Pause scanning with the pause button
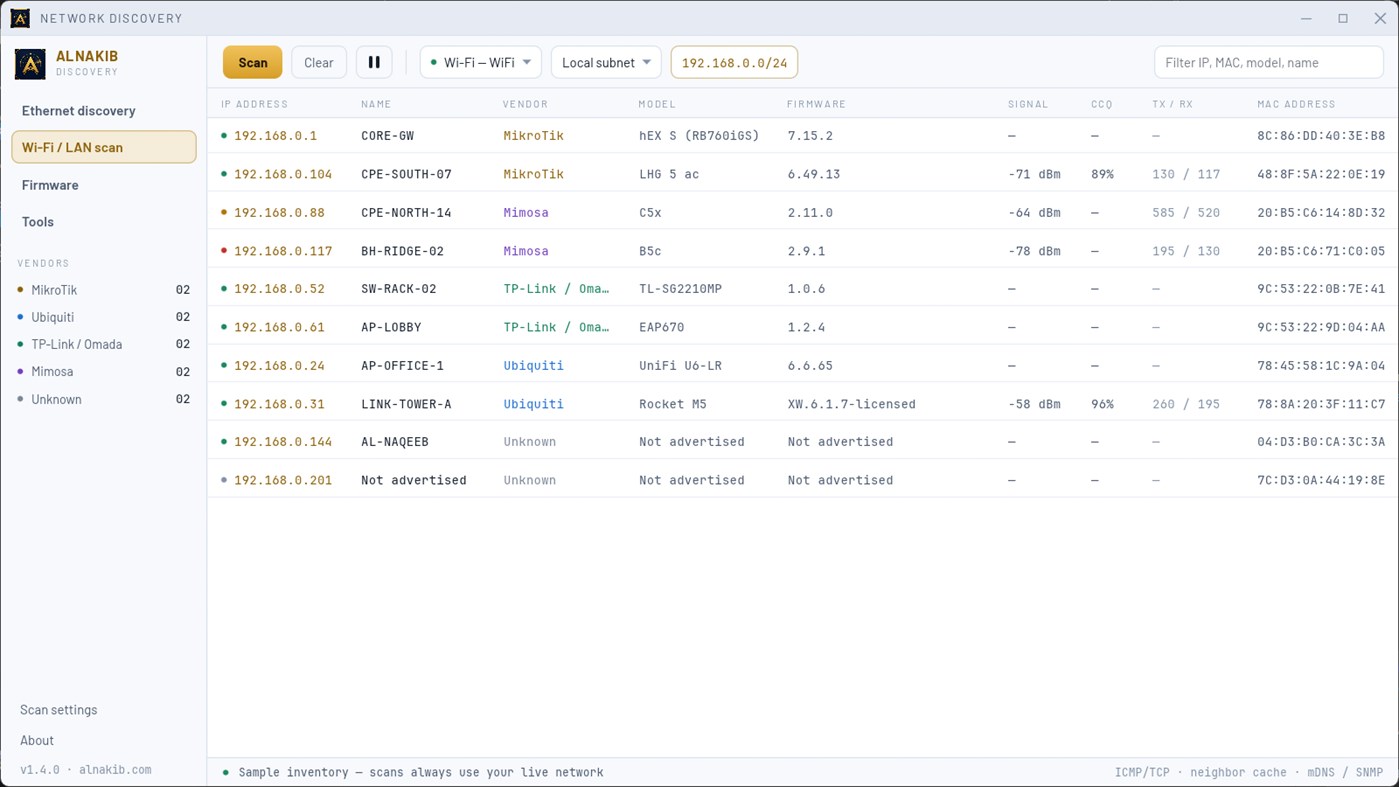 point(374,62)
